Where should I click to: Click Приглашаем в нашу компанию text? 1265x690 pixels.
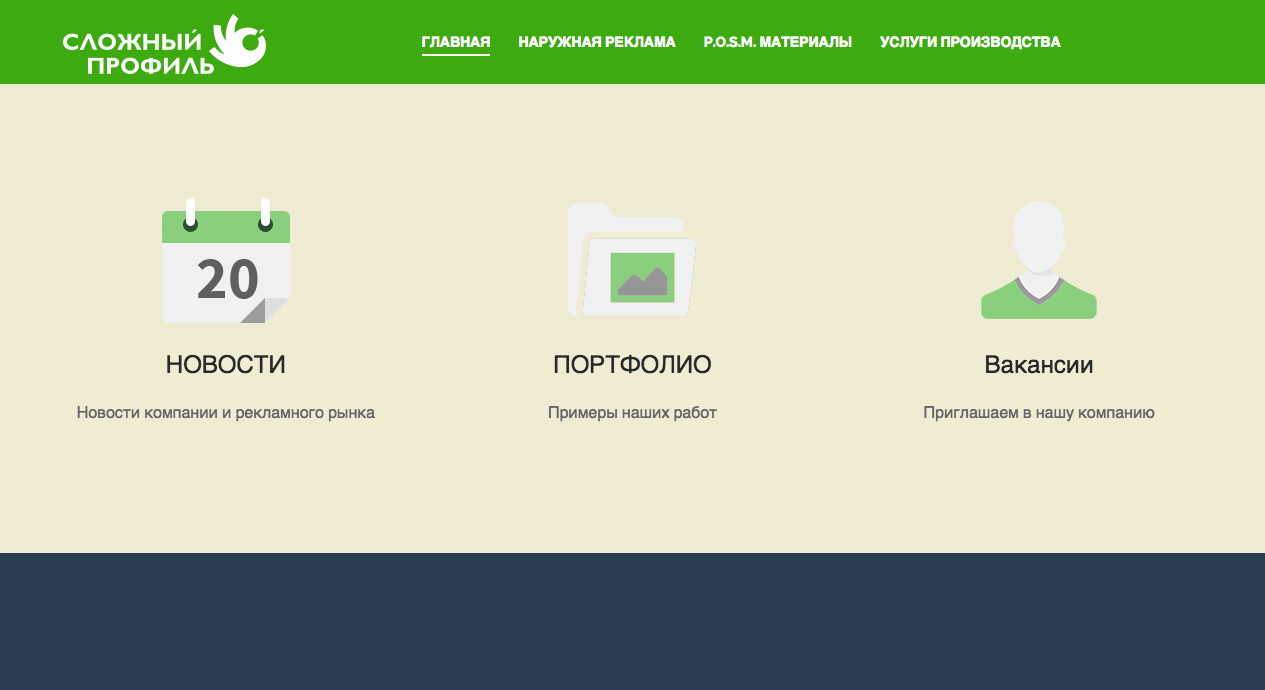point(1038,410)
